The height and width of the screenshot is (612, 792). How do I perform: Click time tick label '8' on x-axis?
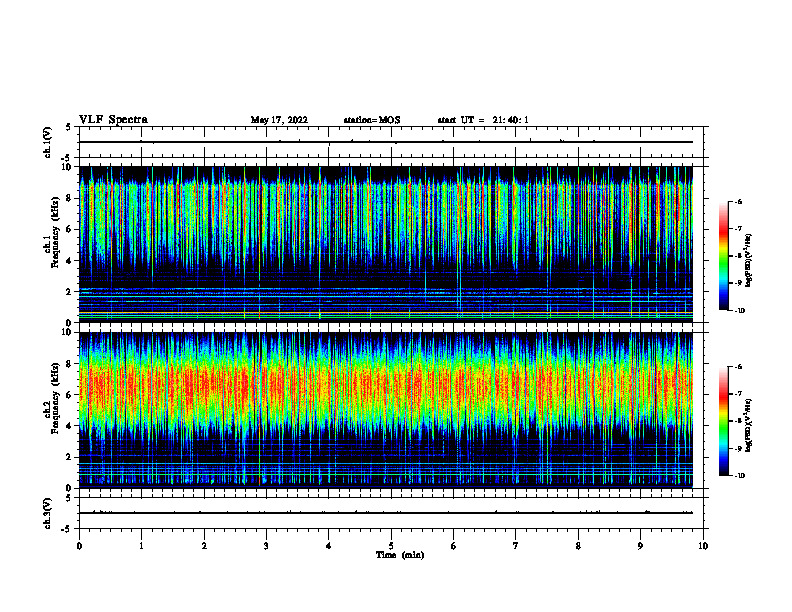[x=578, y=546]
